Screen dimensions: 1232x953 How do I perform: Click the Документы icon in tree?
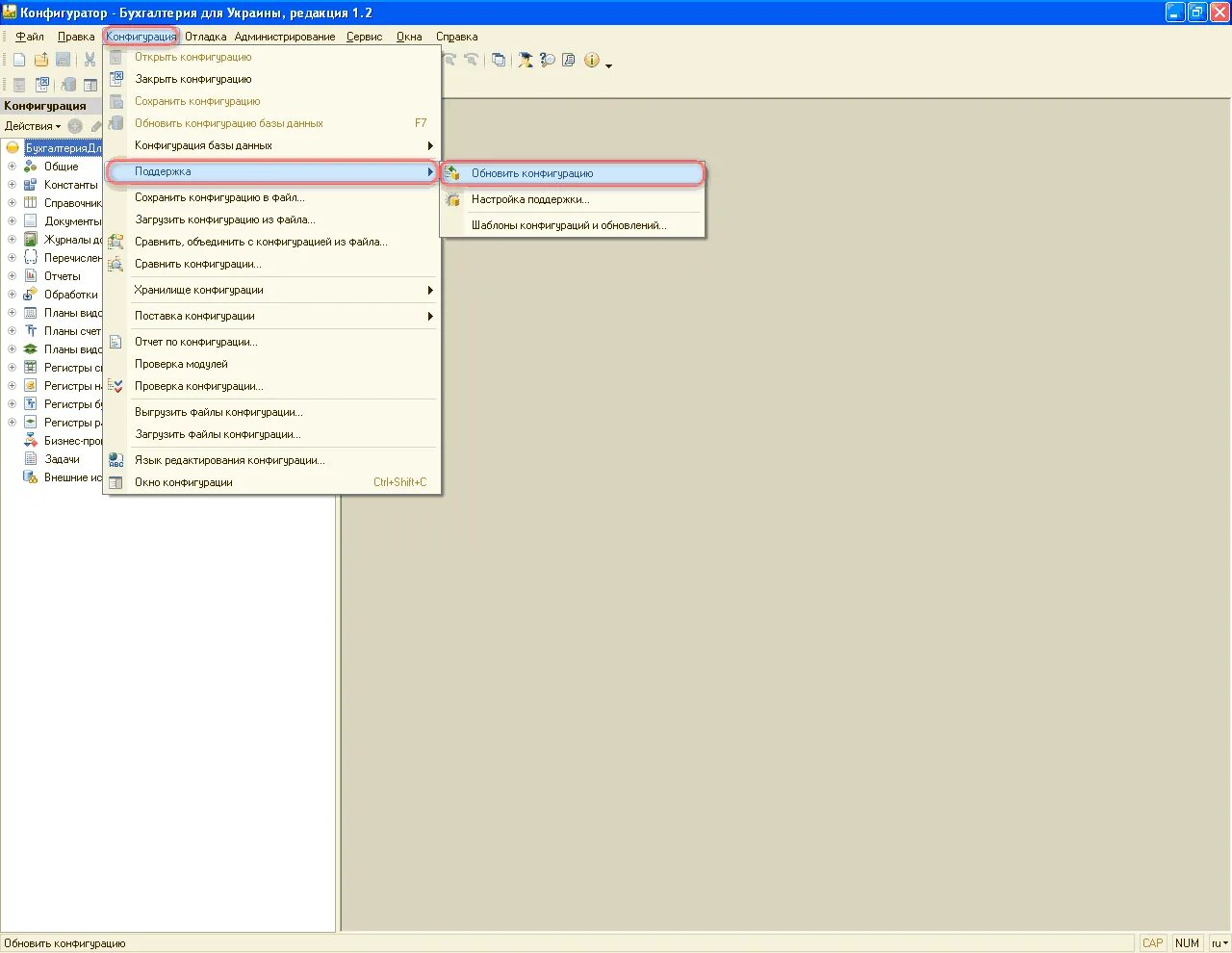[x=31, y=221]
